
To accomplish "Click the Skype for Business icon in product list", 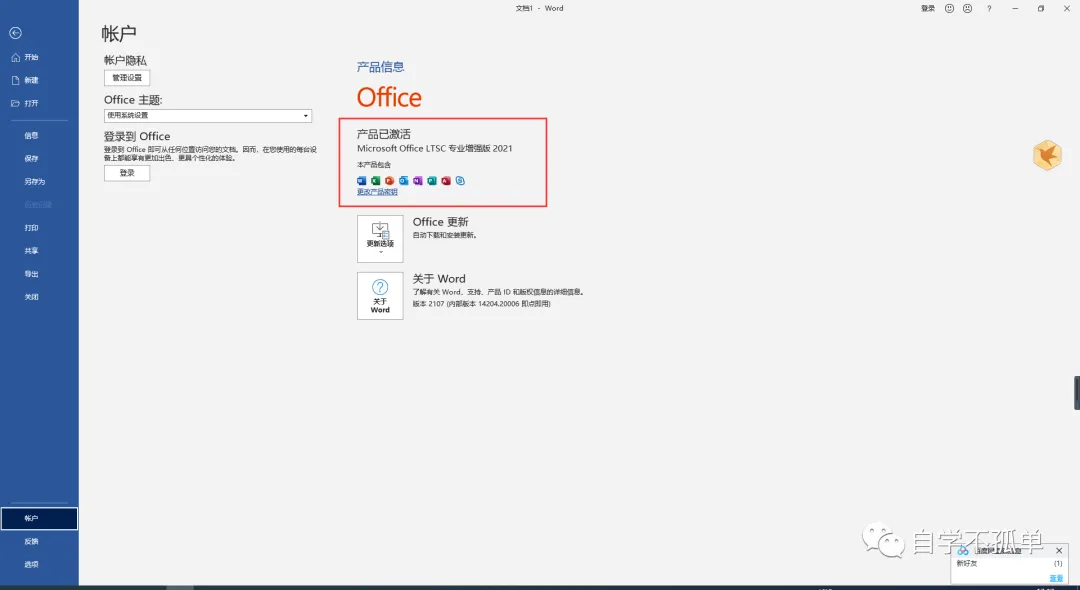I will click(x=460, y=181).
